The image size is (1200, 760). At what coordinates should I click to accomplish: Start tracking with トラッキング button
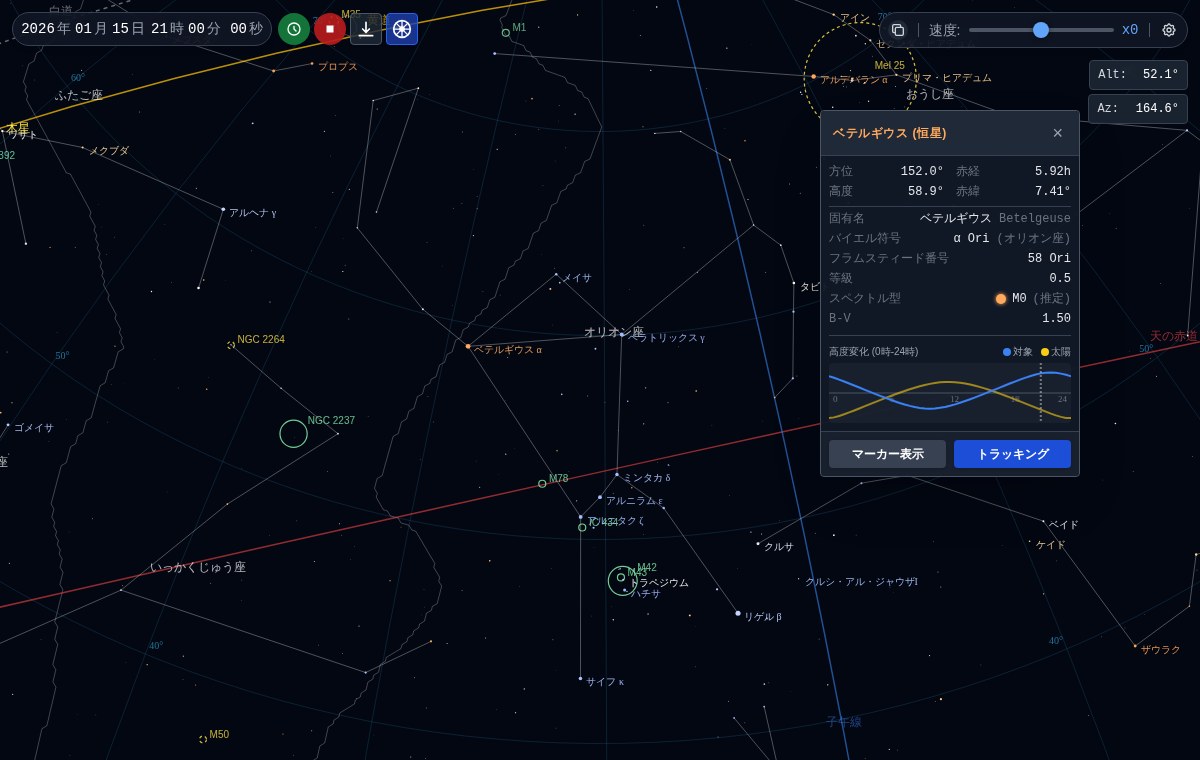point(1012,454)
